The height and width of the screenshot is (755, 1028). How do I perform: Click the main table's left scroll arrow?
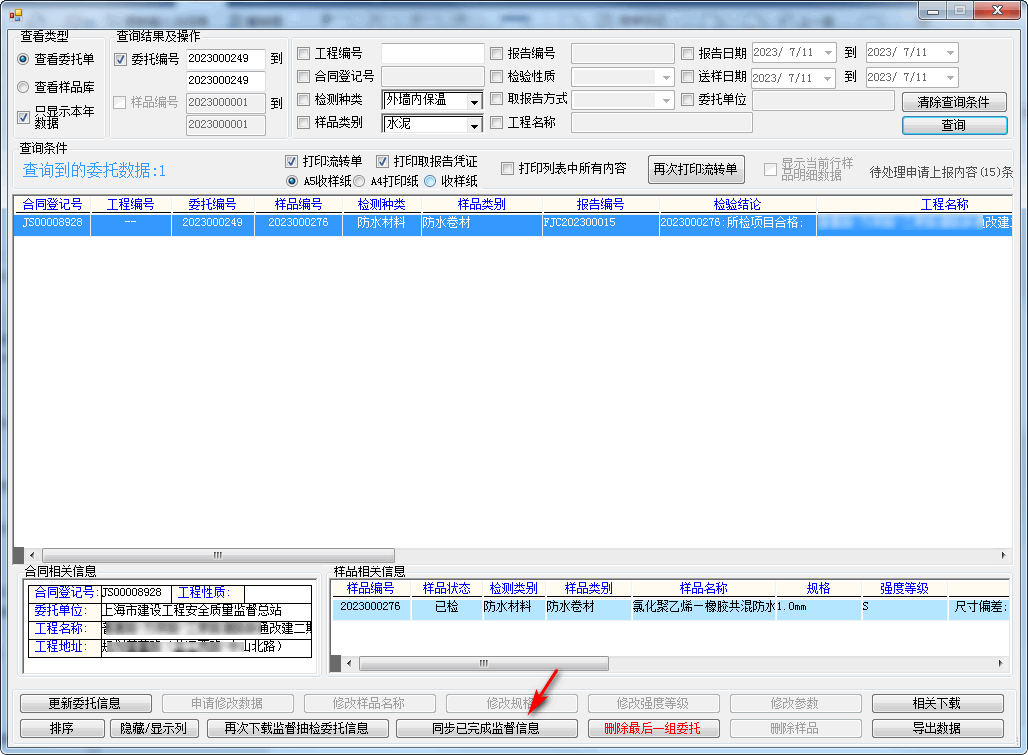pos(31,555)
